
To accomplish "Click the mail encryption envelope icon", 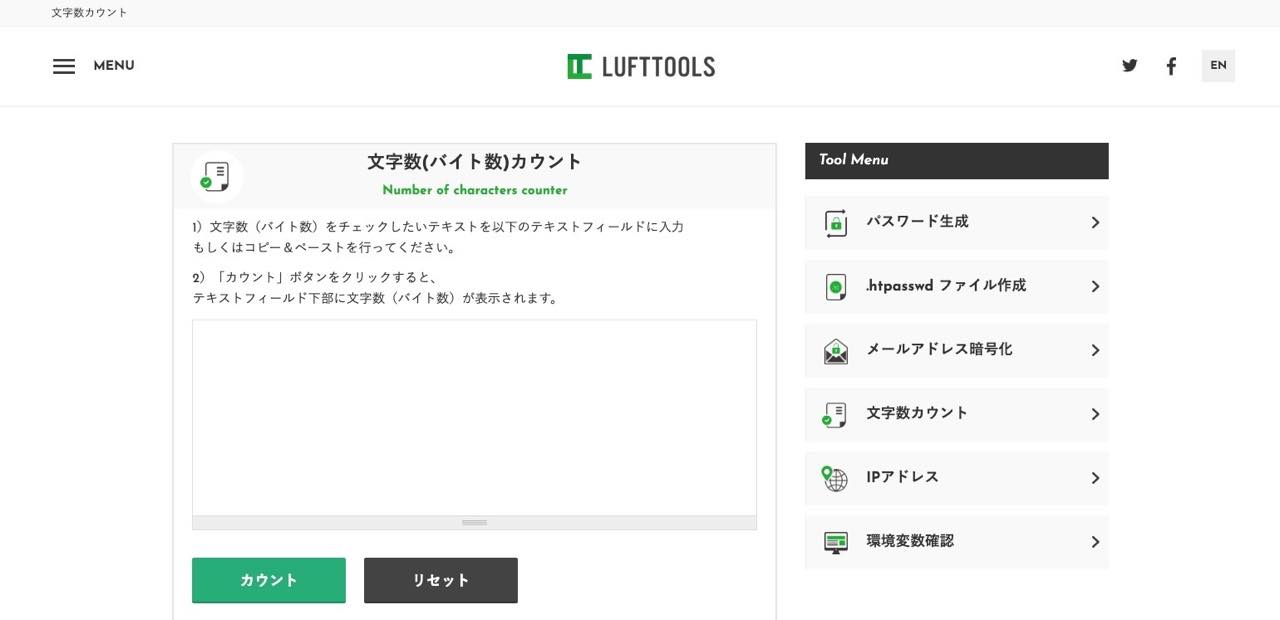I will pyautogui.click(x=835, y=350).
